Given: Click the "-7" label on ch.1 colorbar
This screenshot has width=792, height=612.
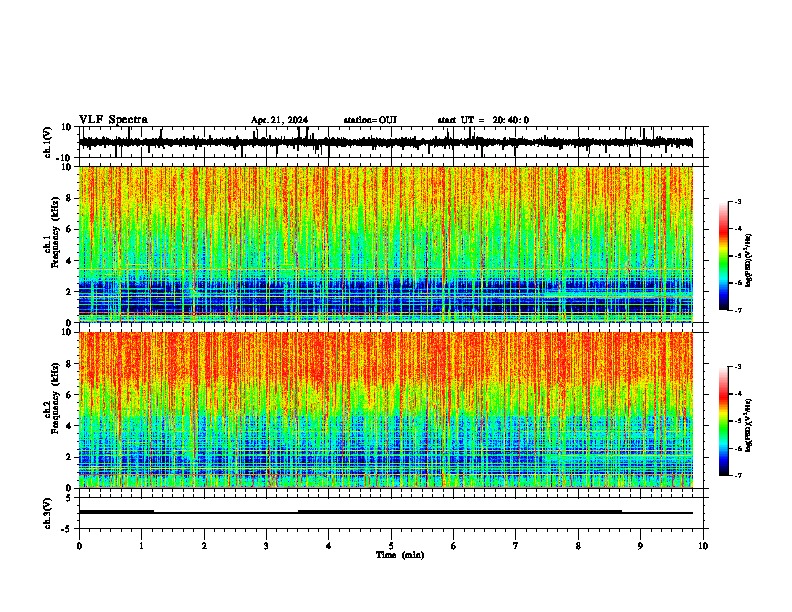Looking at the screenshot, I should (x=738, y=310).
